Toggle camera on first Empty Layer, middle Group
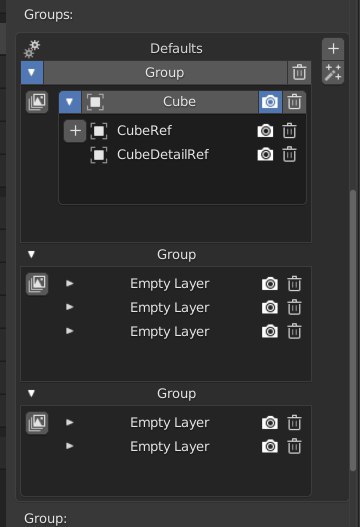The image size is (360, 527). point(270,284)
